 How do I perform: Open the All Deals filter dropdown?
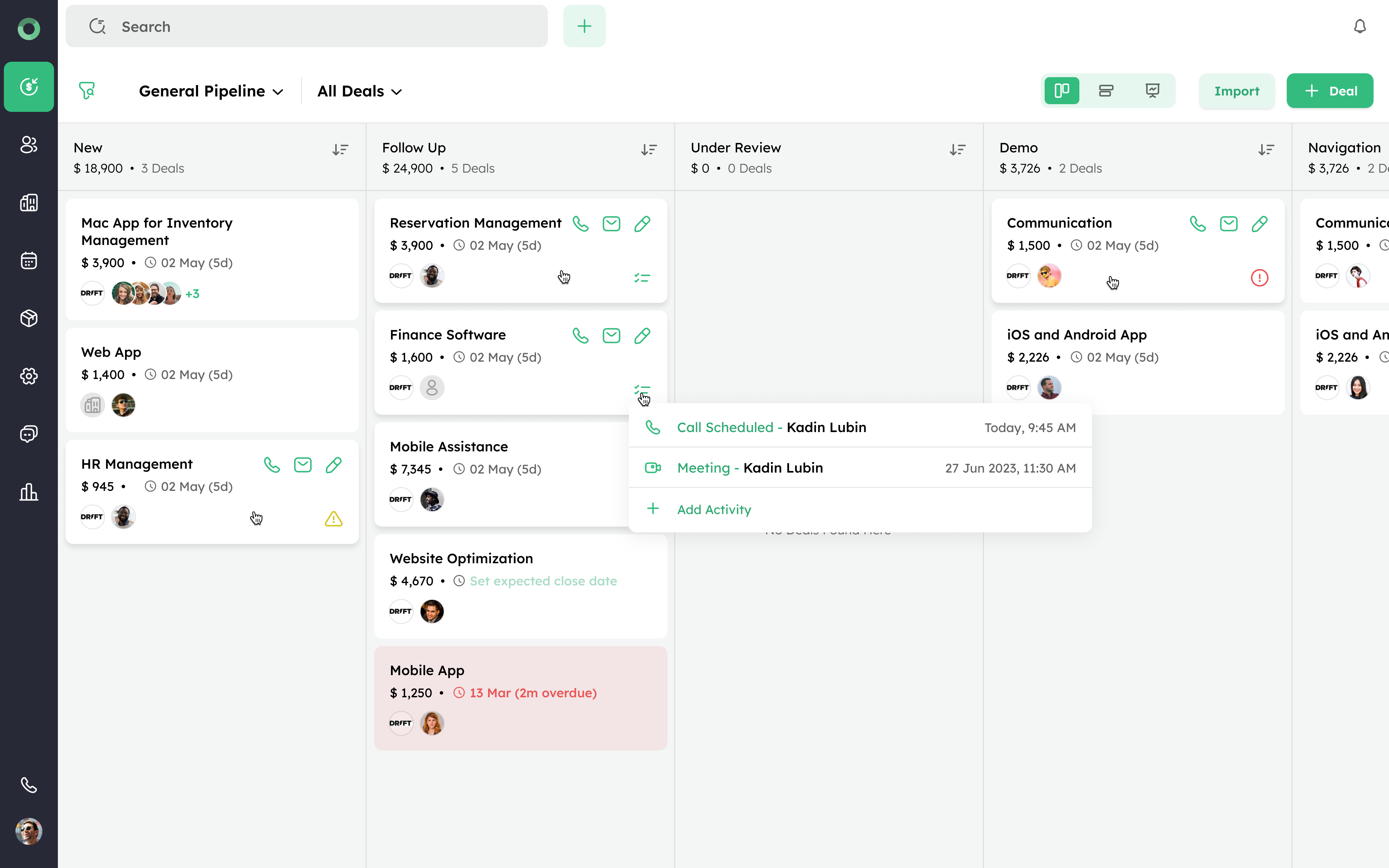coord(359,91)
